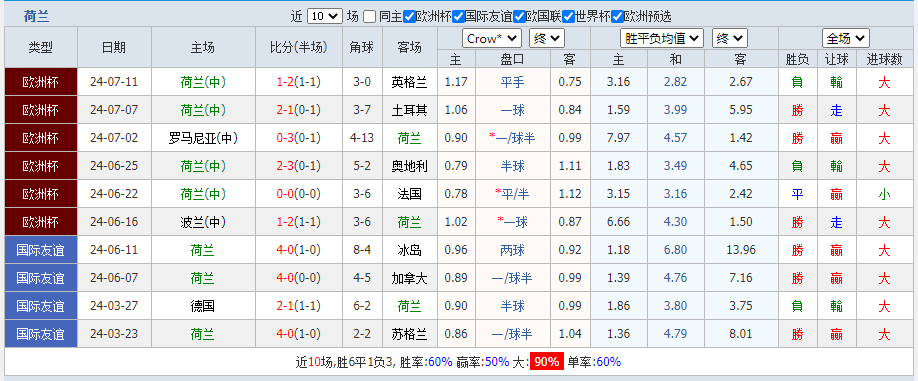918x381 pixels.
Task: Uncheck the 世界杯 filter checkbox
Action: [568, 16]
